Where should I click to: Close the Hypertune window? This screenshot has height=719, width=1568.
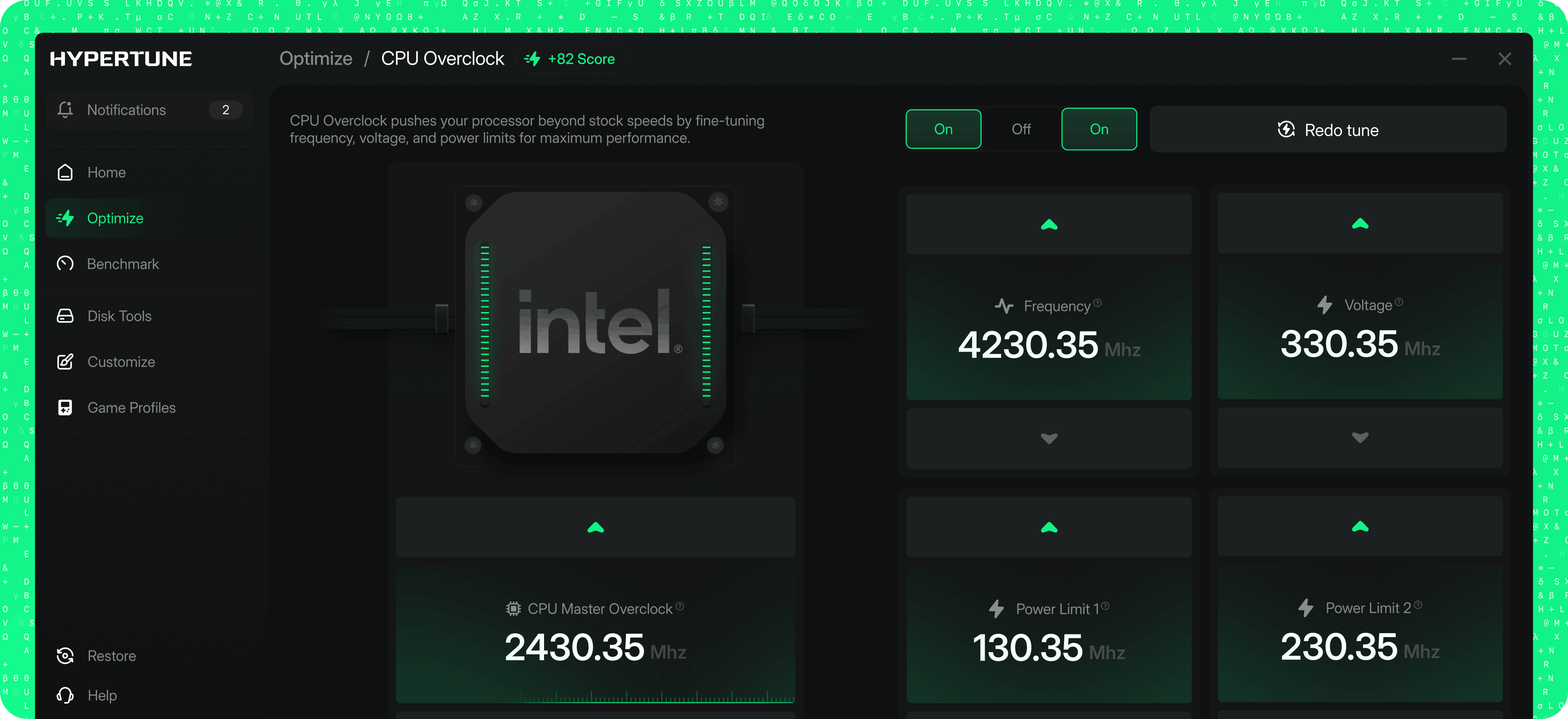coord(1505,59)
